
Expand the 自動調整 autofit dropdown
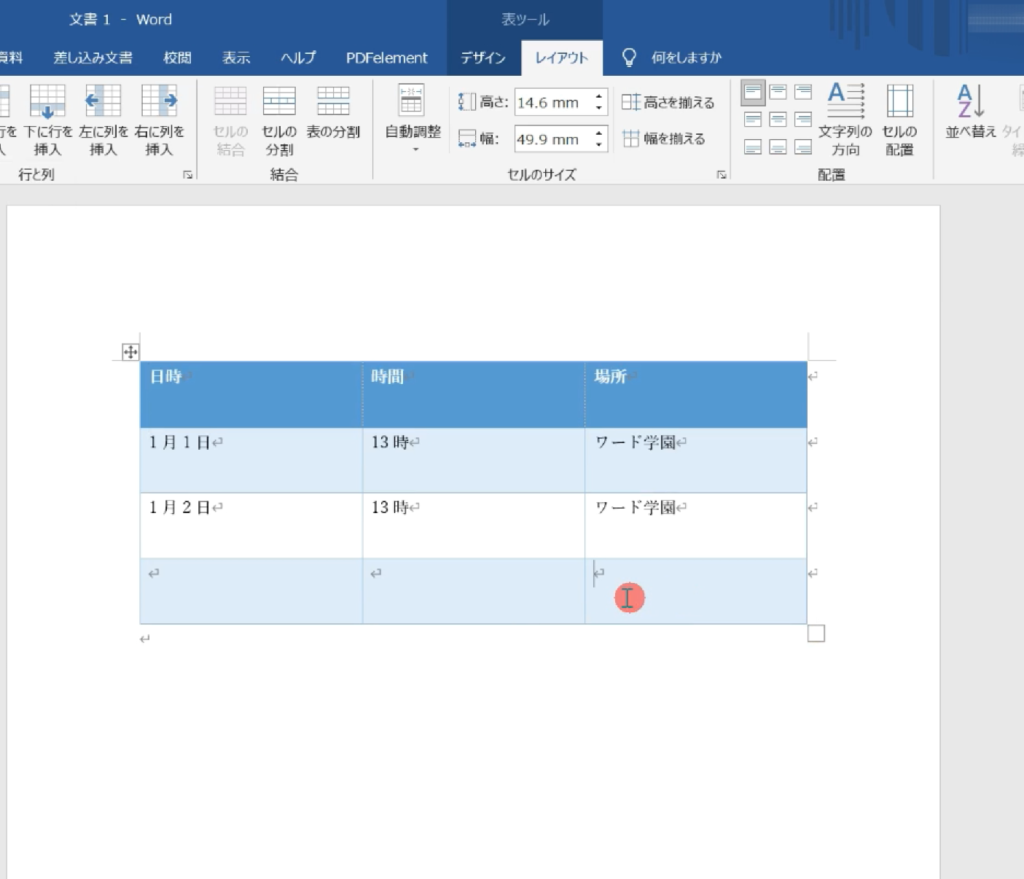[412, 150]
